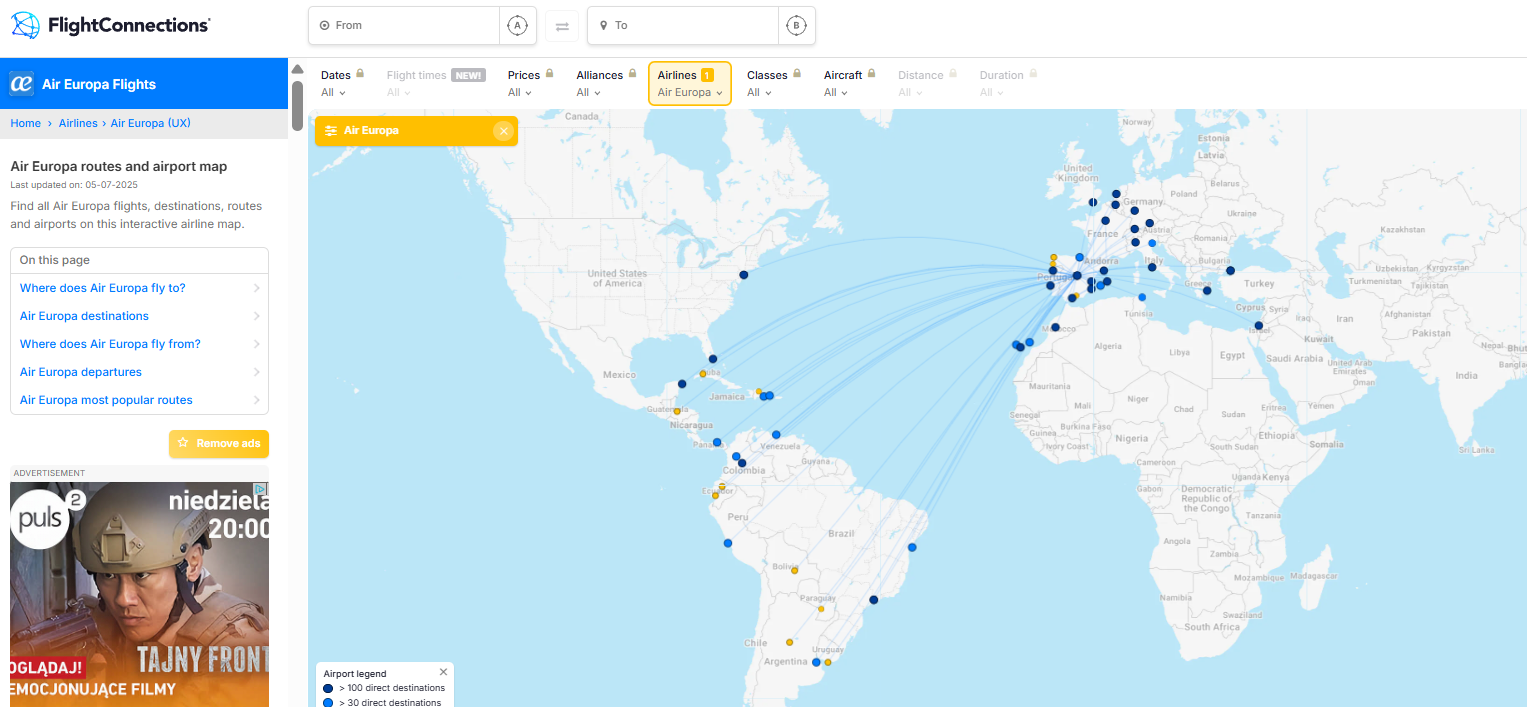
Task: Open the Aircraft filter dropdown
Action: [849, 83]
